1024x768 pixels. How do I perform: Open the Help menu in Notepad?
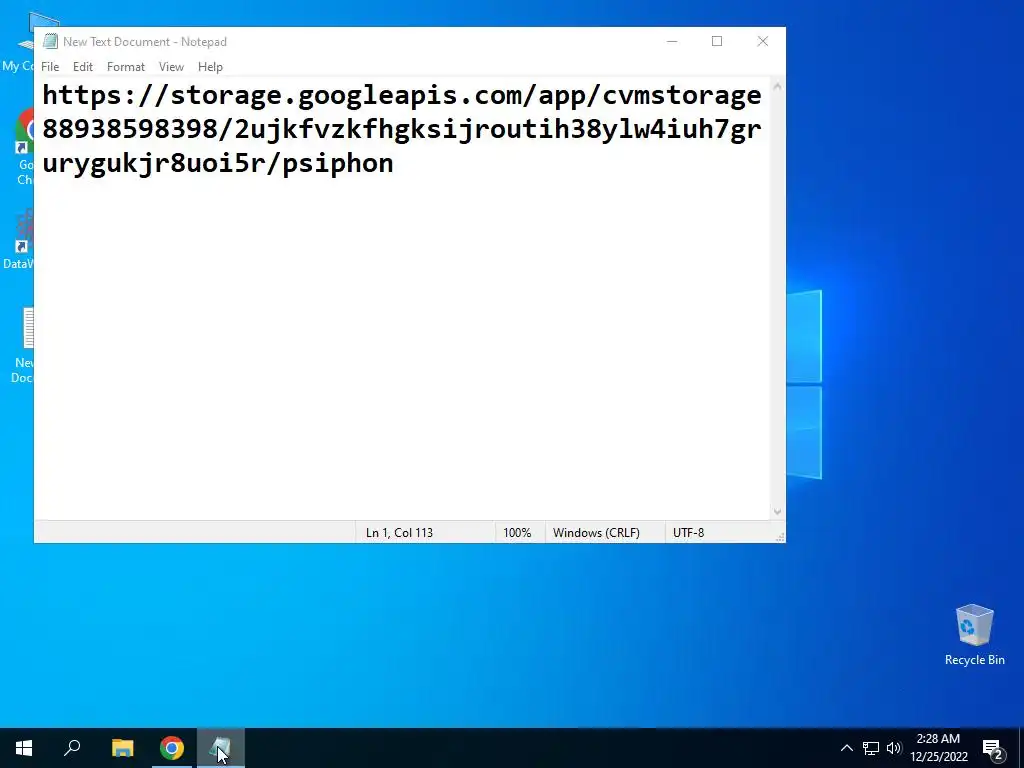coord(210,67)
